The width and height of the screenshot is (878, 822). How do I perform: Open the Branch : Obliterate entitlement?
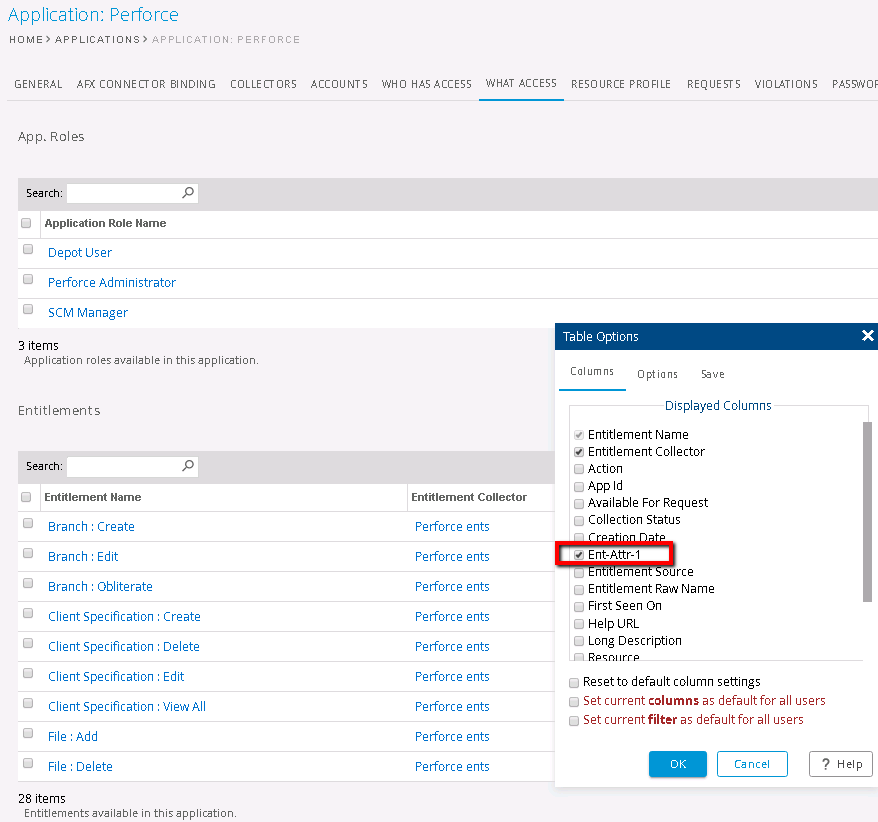(x=100, y=587)
